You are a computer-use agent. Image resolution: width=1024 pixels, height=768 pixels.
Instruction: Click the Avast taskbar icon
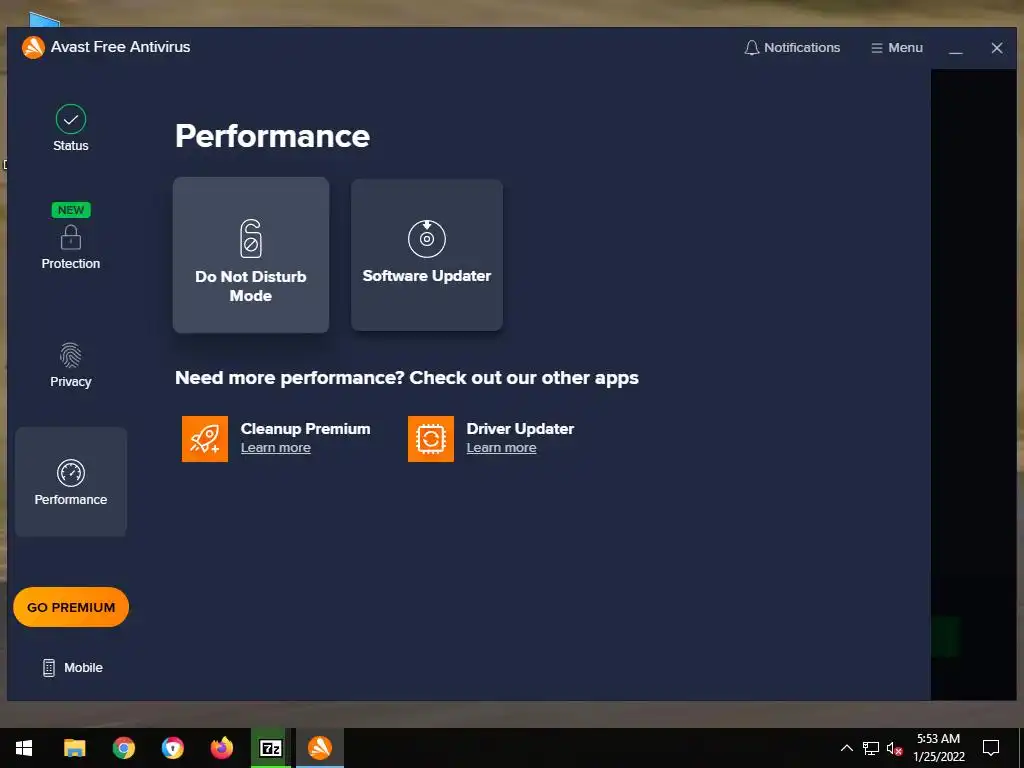click(320, 748)
